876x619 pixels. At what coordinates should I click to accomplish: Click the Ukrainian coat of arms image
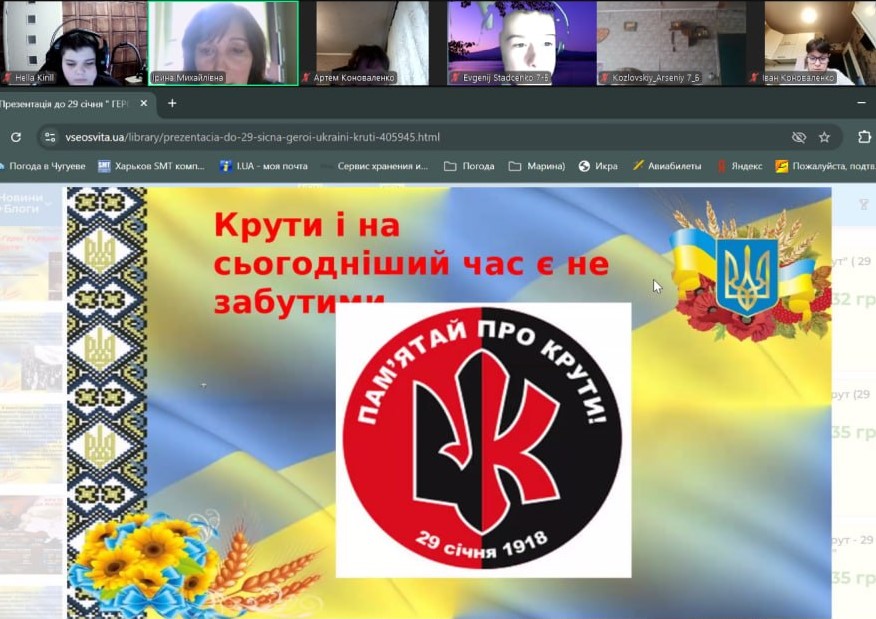[x=748, y=278]
